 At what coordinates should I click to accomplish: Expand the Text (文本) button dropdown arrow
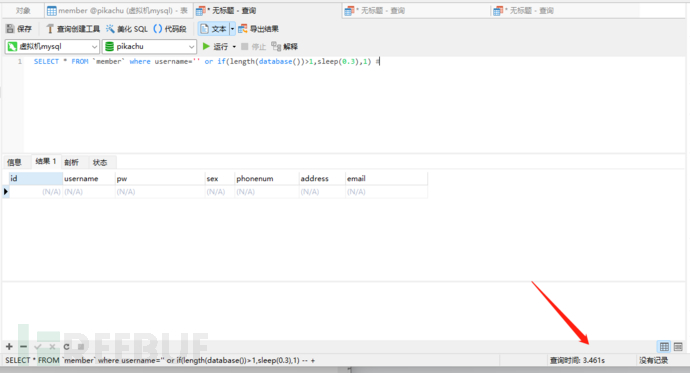click(232, 29)
